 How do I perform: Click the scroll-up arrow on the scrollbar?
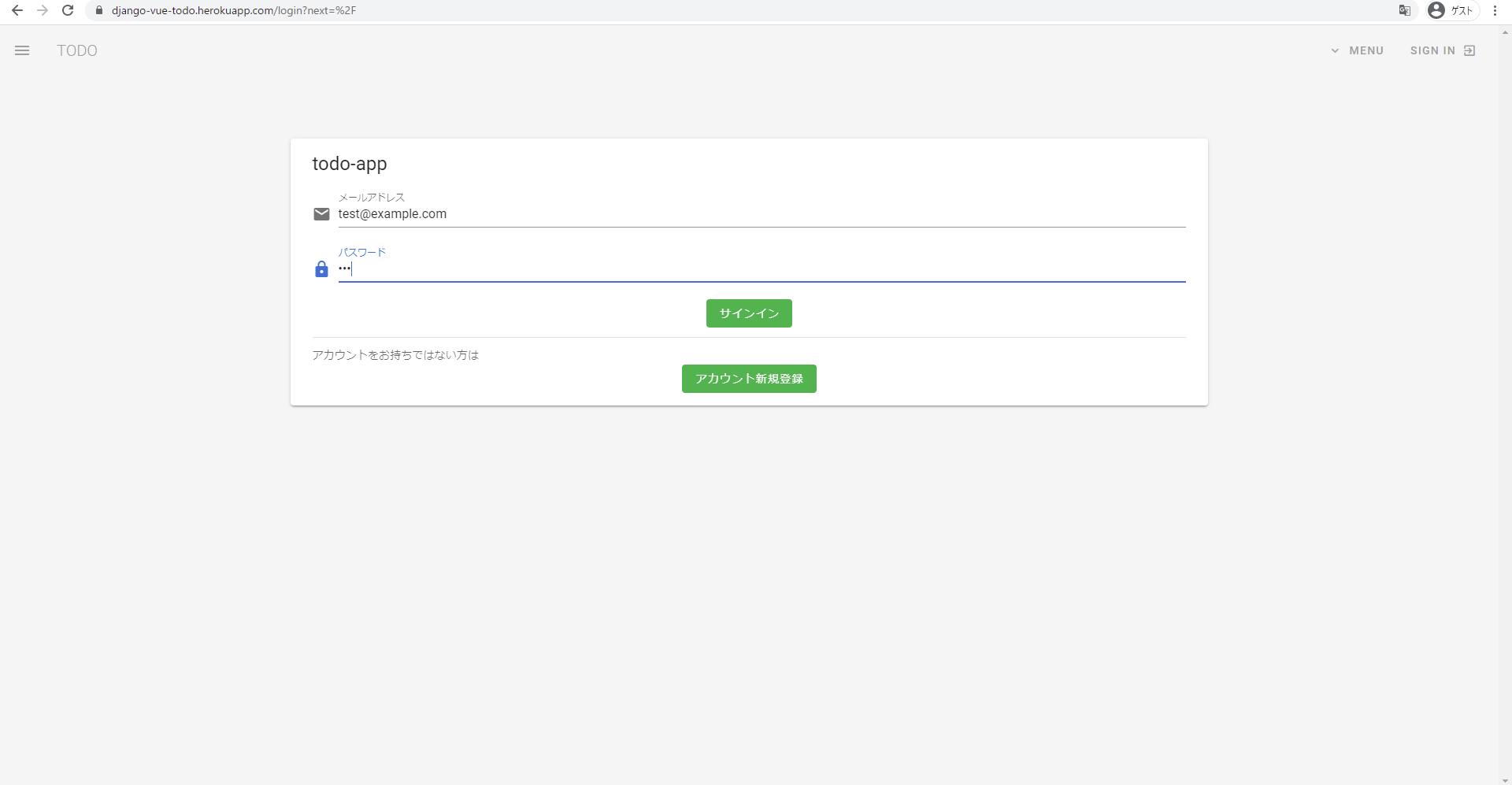[x=1503, y=31]
